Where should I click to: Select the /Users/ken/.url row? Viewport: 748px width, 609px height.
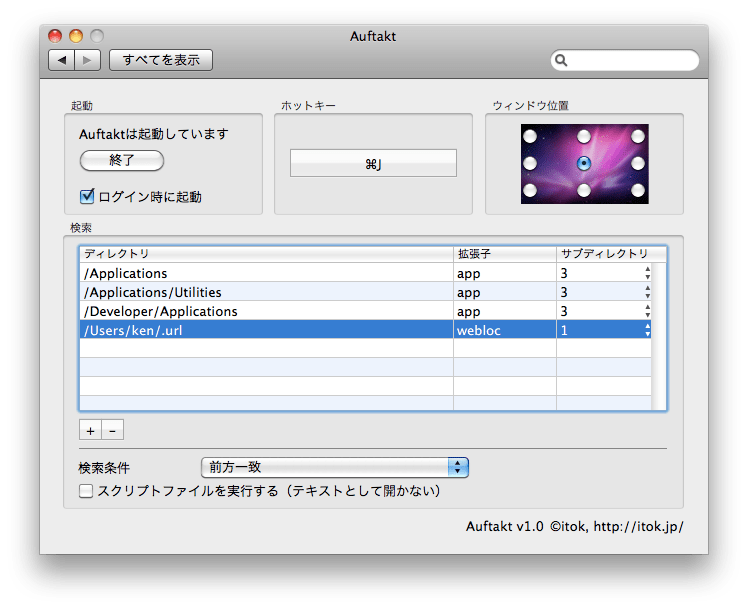click(x=365, y=330)
